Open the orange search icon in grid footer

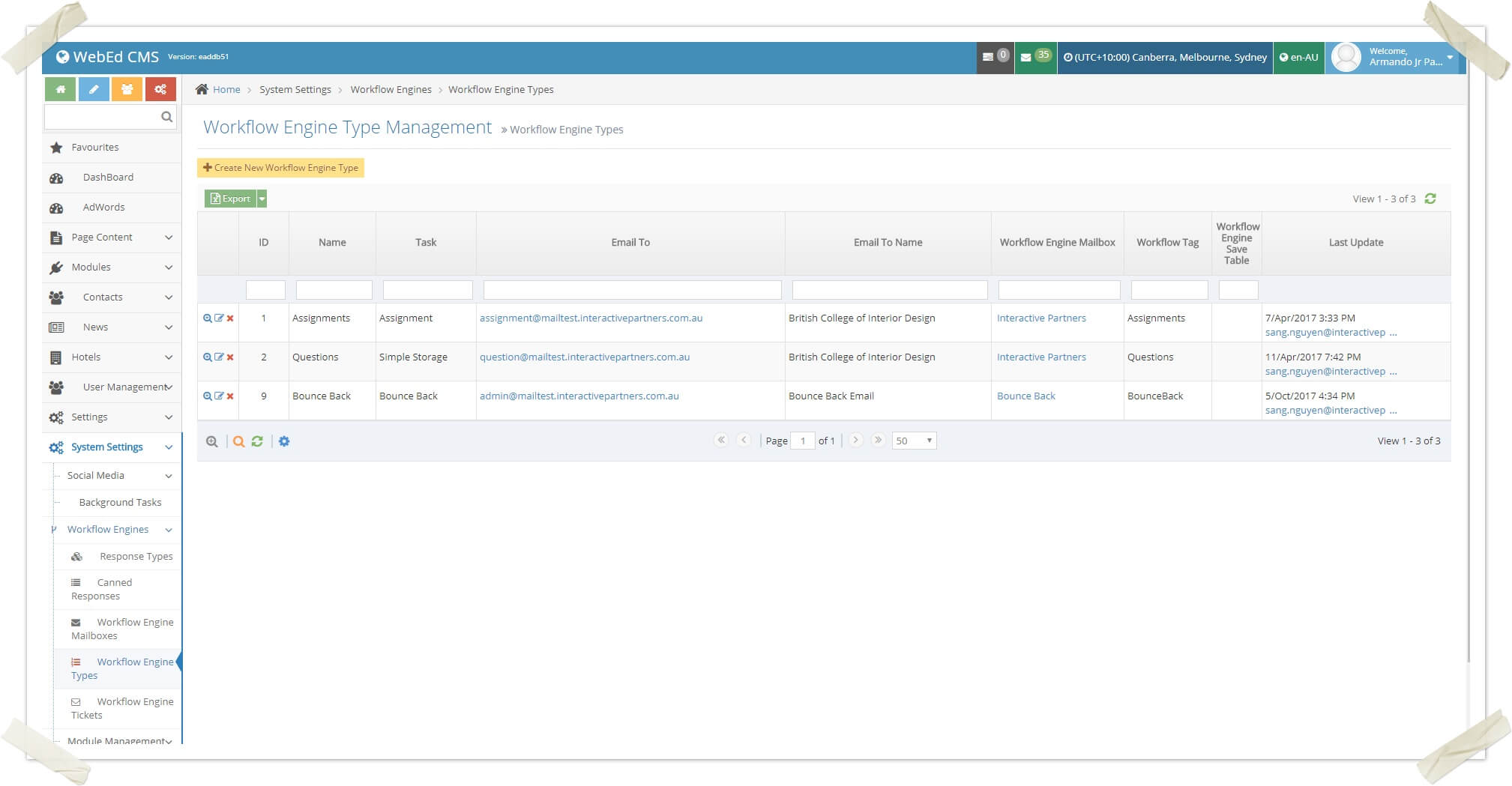[x=238, y=441]
